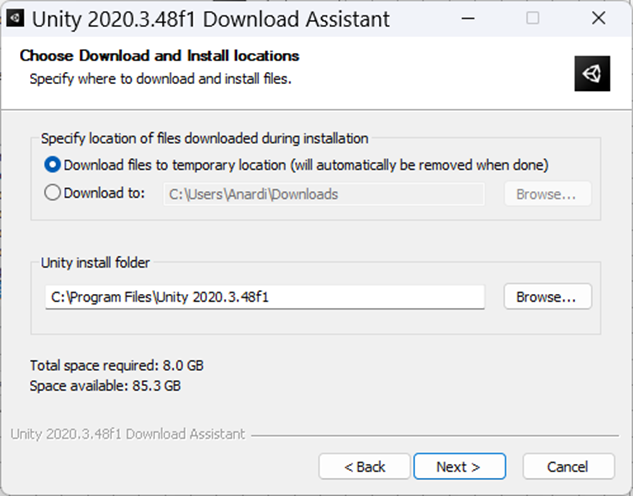Continue with the "Next >" button

tap(459, 467)
